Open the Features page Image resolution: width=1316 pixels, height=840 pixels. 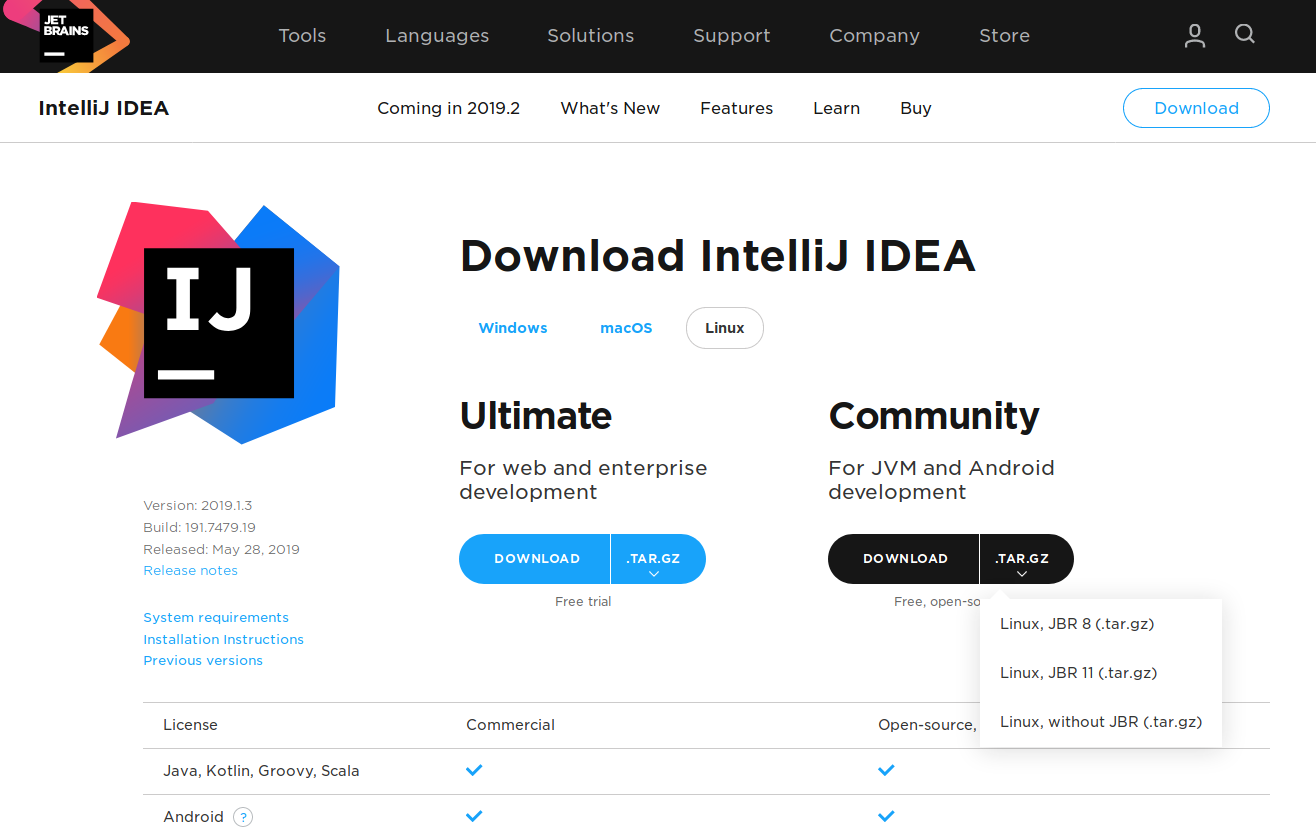coord(736,108)
